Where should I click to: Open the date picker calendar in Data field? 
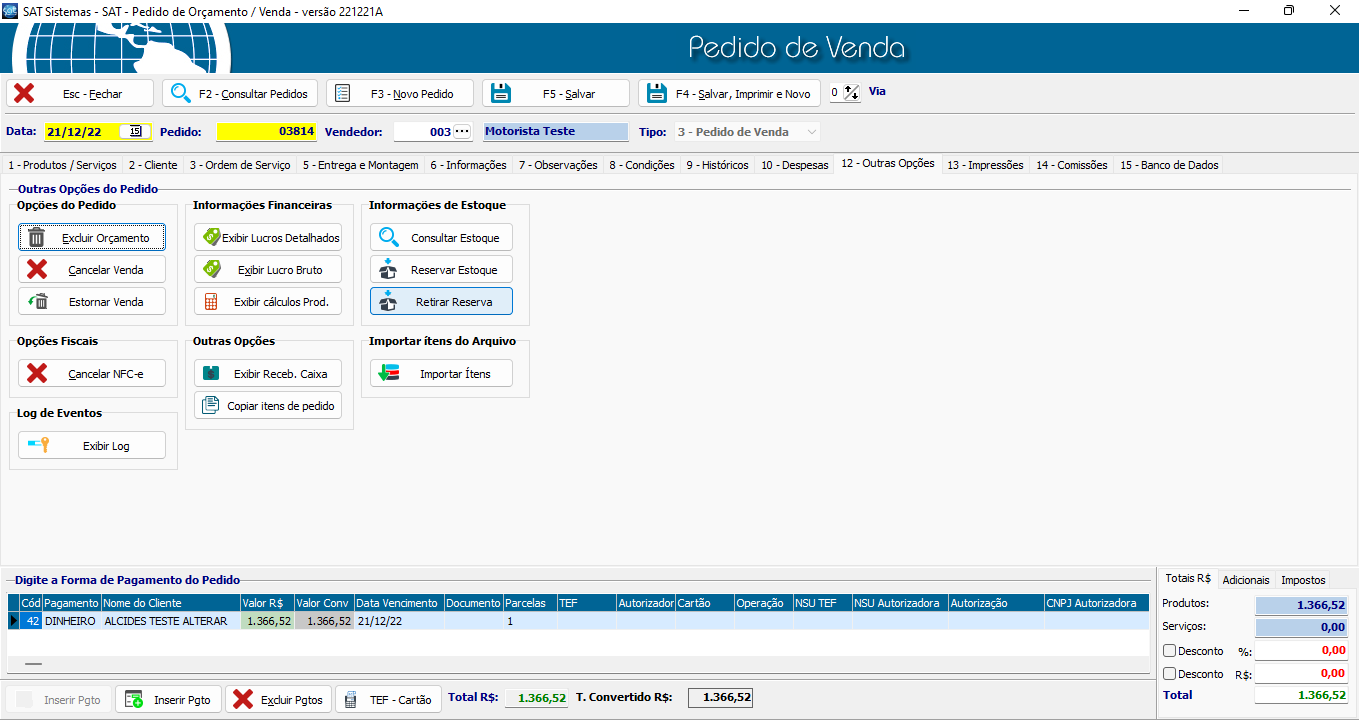click(135, 131)
